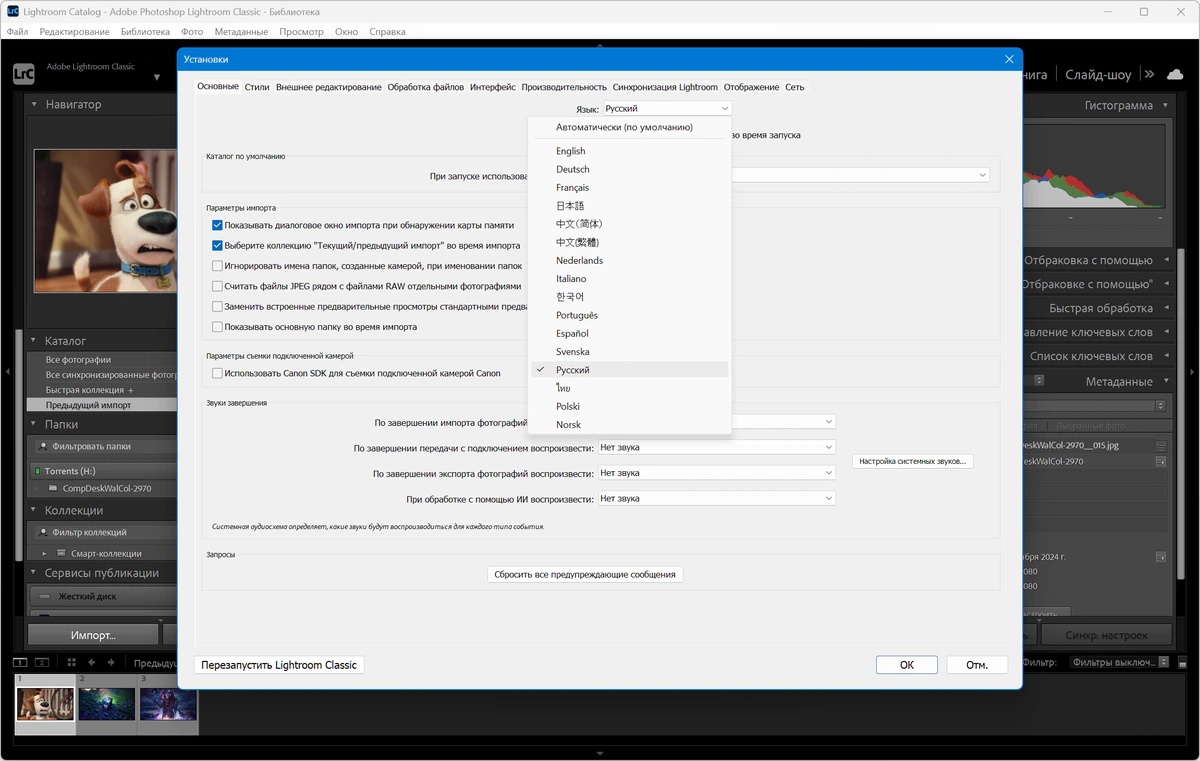Viewport: 1200px width, 761px height.
Task: Switch to grid view in filmstrip toolbar
Action: [71, 662]
